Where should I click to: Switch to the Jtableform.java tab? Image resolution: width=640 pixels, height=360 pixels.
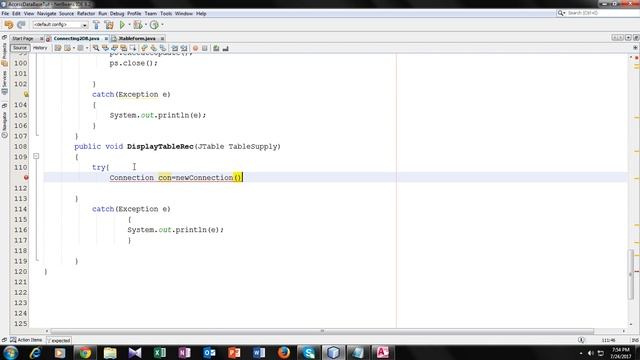137,38
